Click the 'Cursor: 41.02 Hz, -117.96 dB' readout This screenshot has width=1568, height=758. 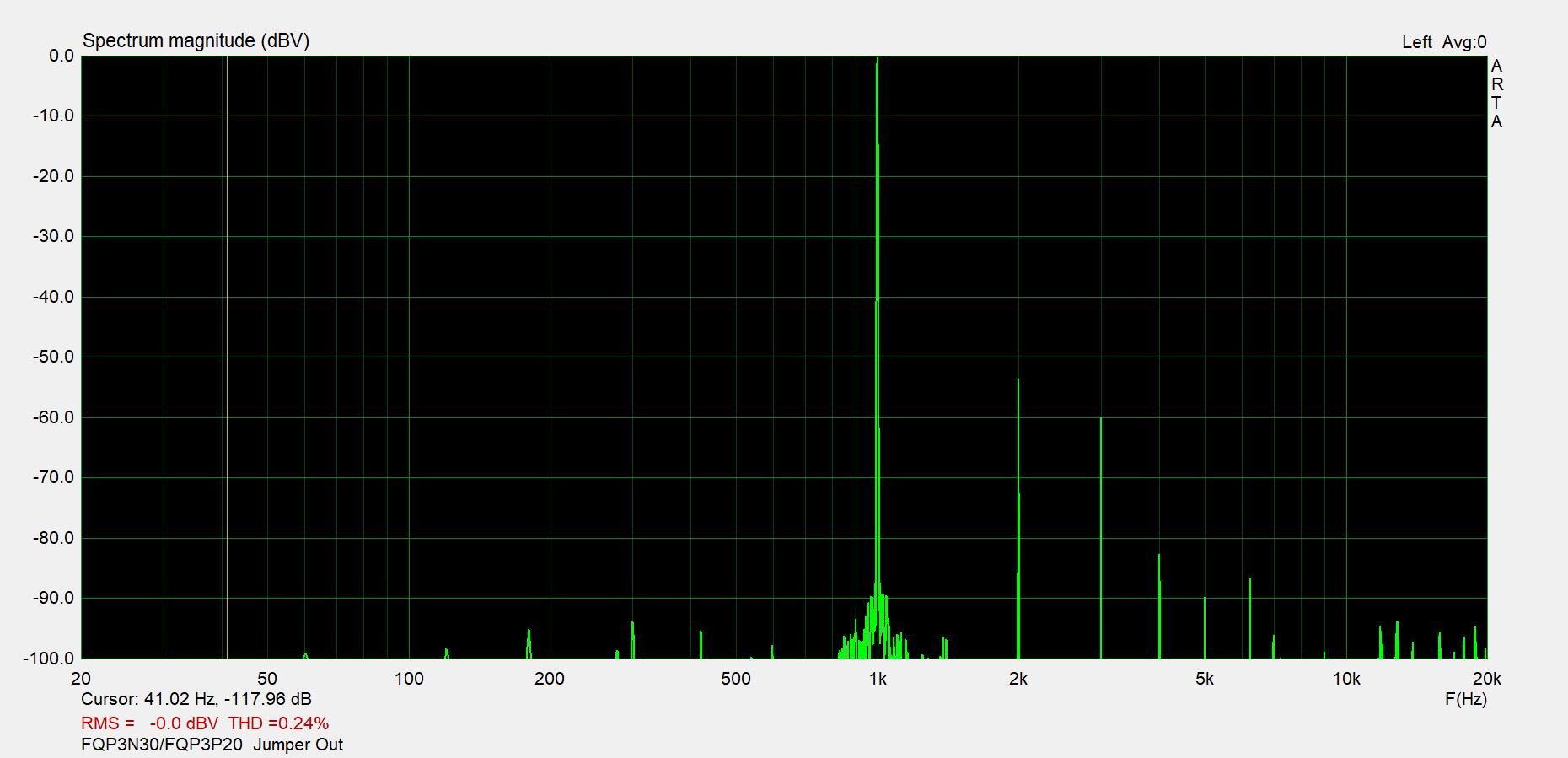pos(196,699)
